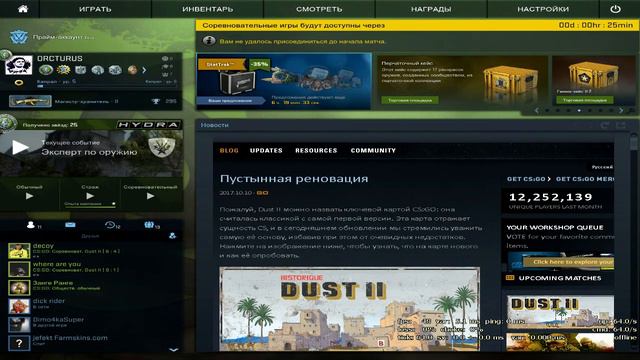This screenshot has width=640, height=360.
Task: Open ORCTURUS profile avatar
Action: pyautogui.click(x=18, y=65)
